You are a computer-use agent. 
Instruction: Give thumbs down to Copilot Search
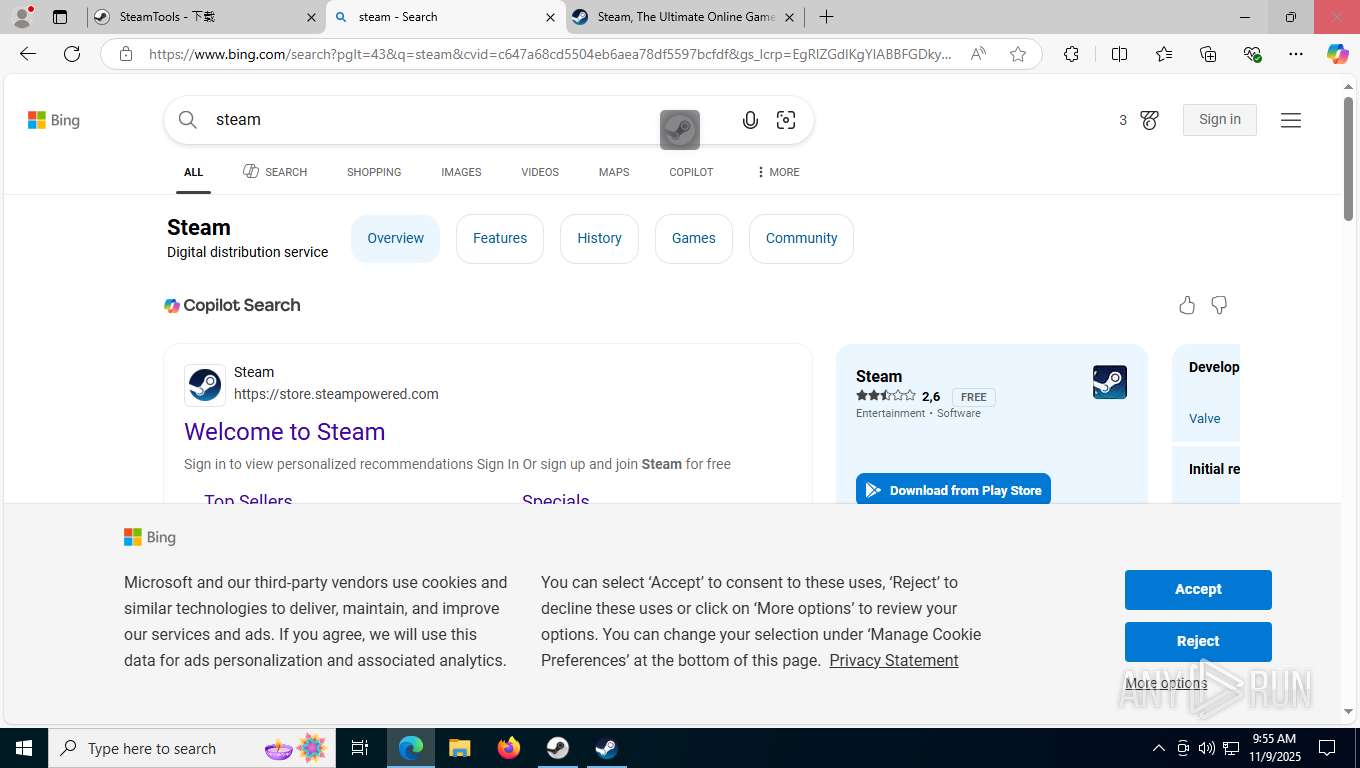click(x=1219, y=305)
